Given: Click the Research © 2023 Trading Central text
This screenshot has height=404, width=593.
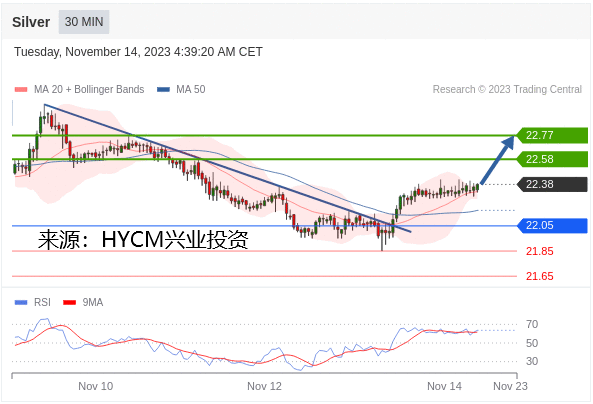Looking at the screenshot, I should coord(507,89).
